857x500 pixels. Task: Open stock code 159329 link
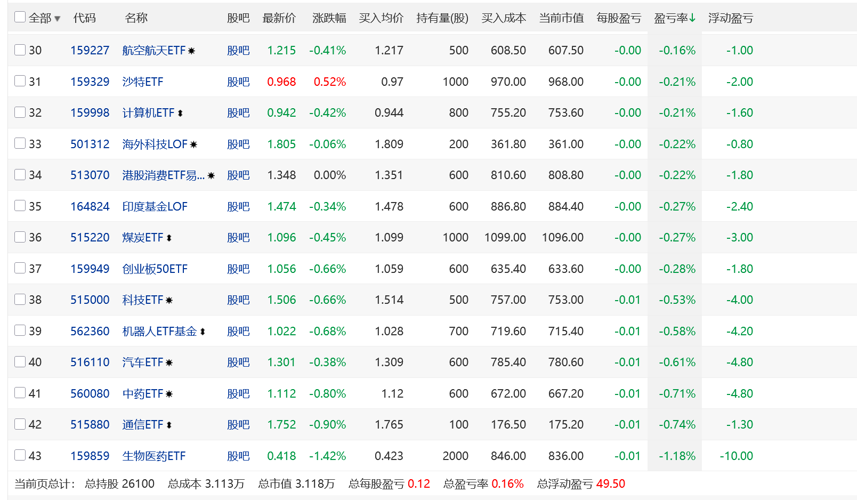click(x=90, y=81)
